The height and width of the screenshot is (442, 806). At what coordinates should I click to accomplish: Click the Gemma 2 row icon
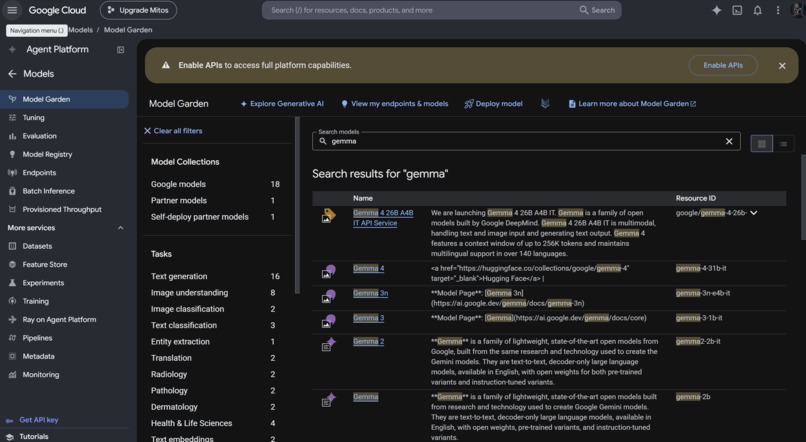(x=328, y=345)
